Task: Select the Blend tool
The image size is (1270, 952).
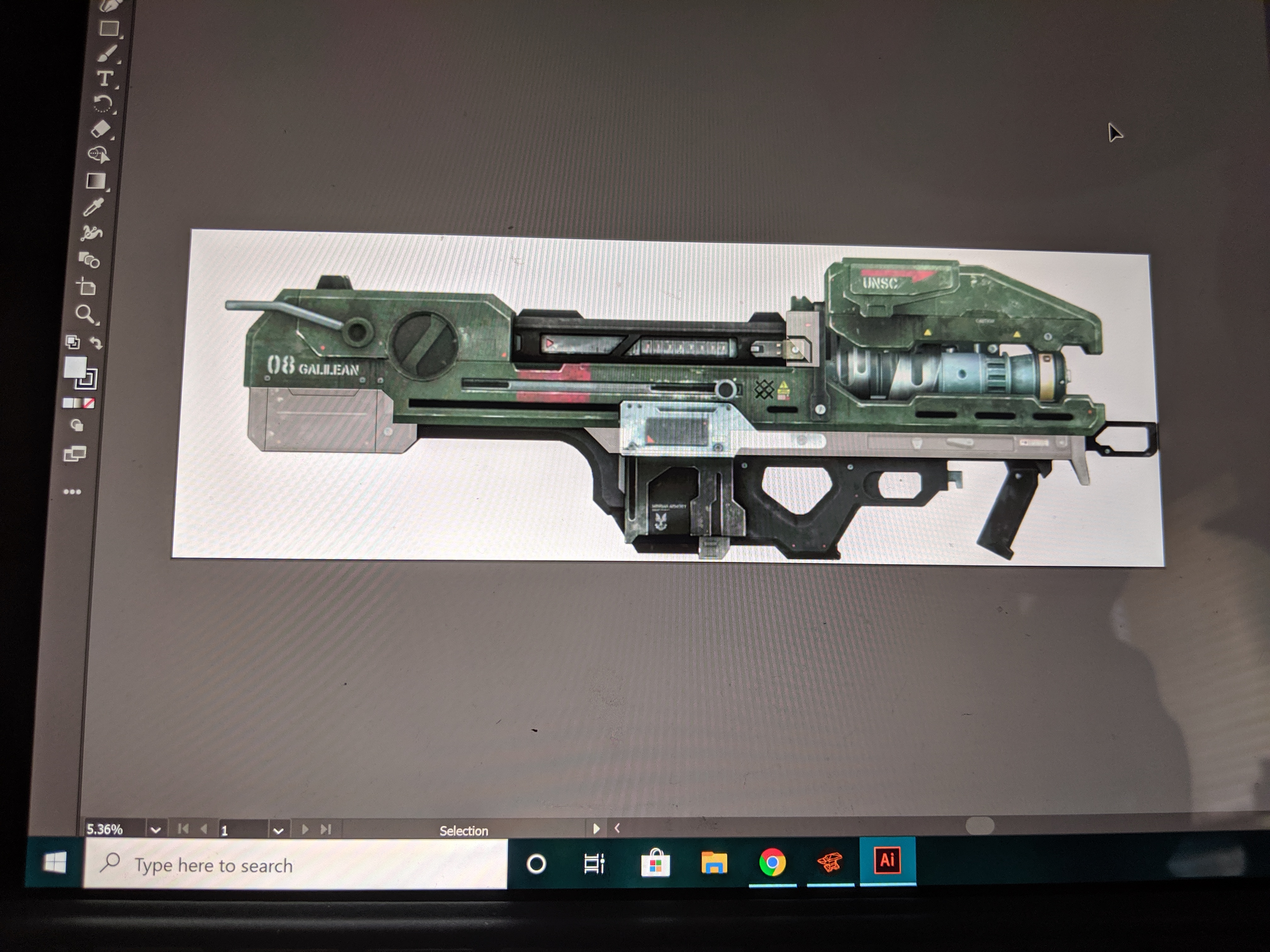Action: 89,260
